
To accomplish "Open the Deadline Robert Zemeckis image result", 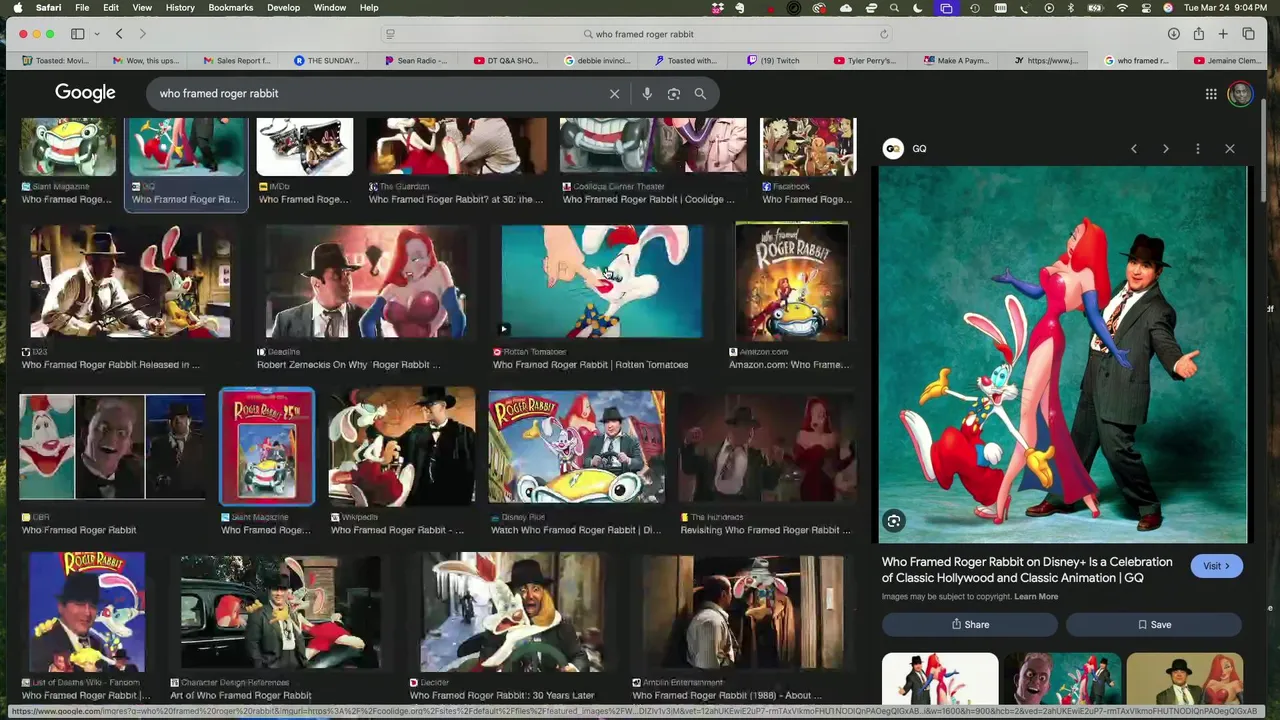I will [x=366, y=282].
